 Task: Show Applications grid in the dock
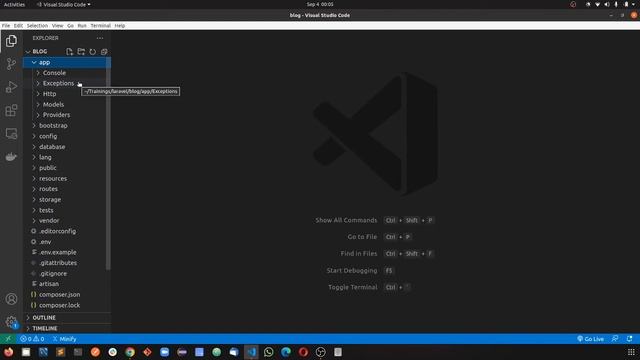(631, 352)
